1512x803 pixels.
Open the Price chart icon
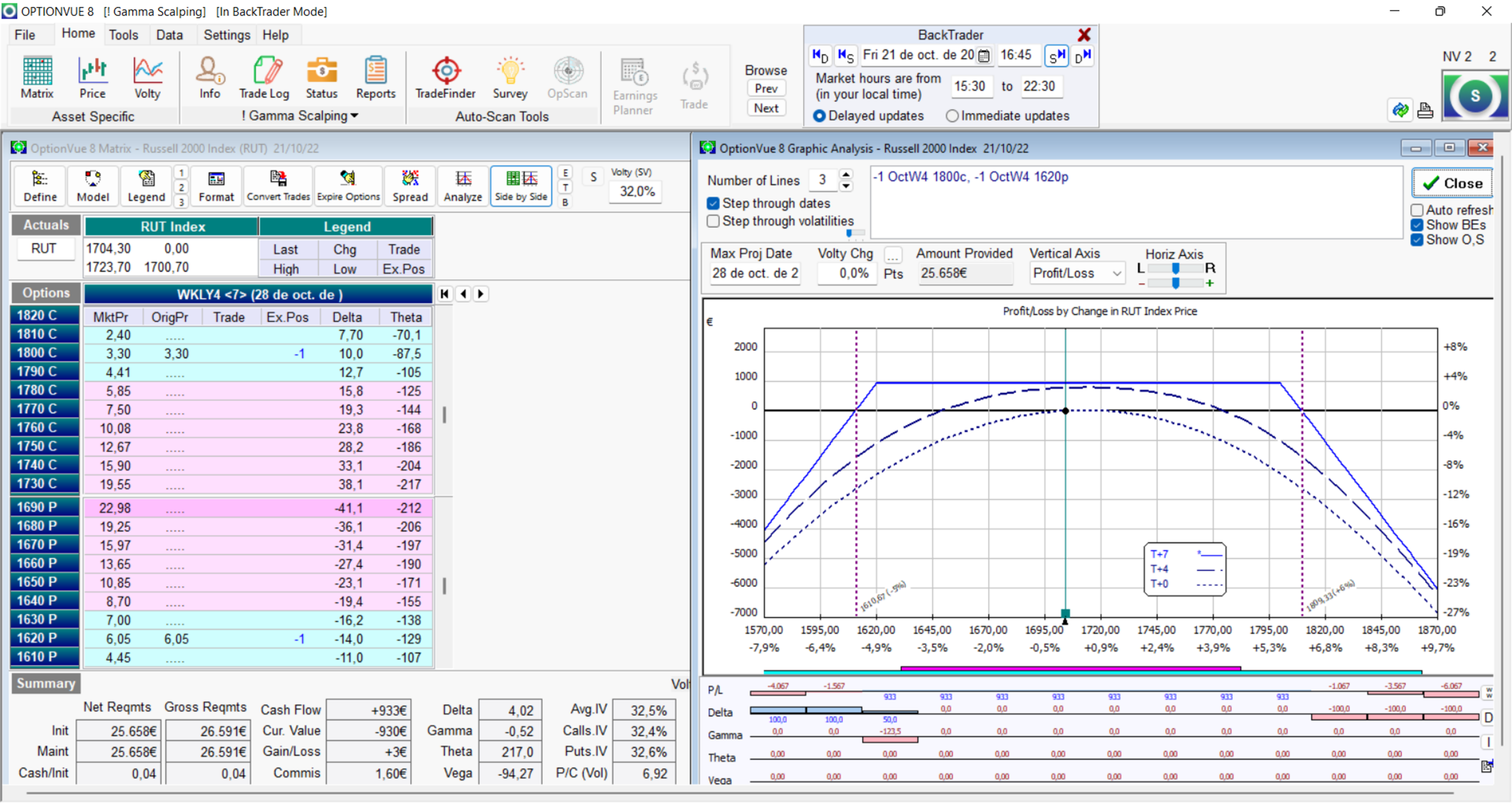(93, 78)
